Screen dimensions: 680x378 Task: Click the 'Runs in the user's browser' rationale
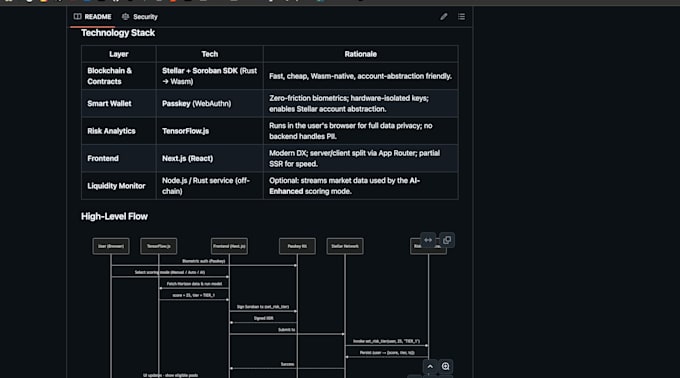click(360, 131)
